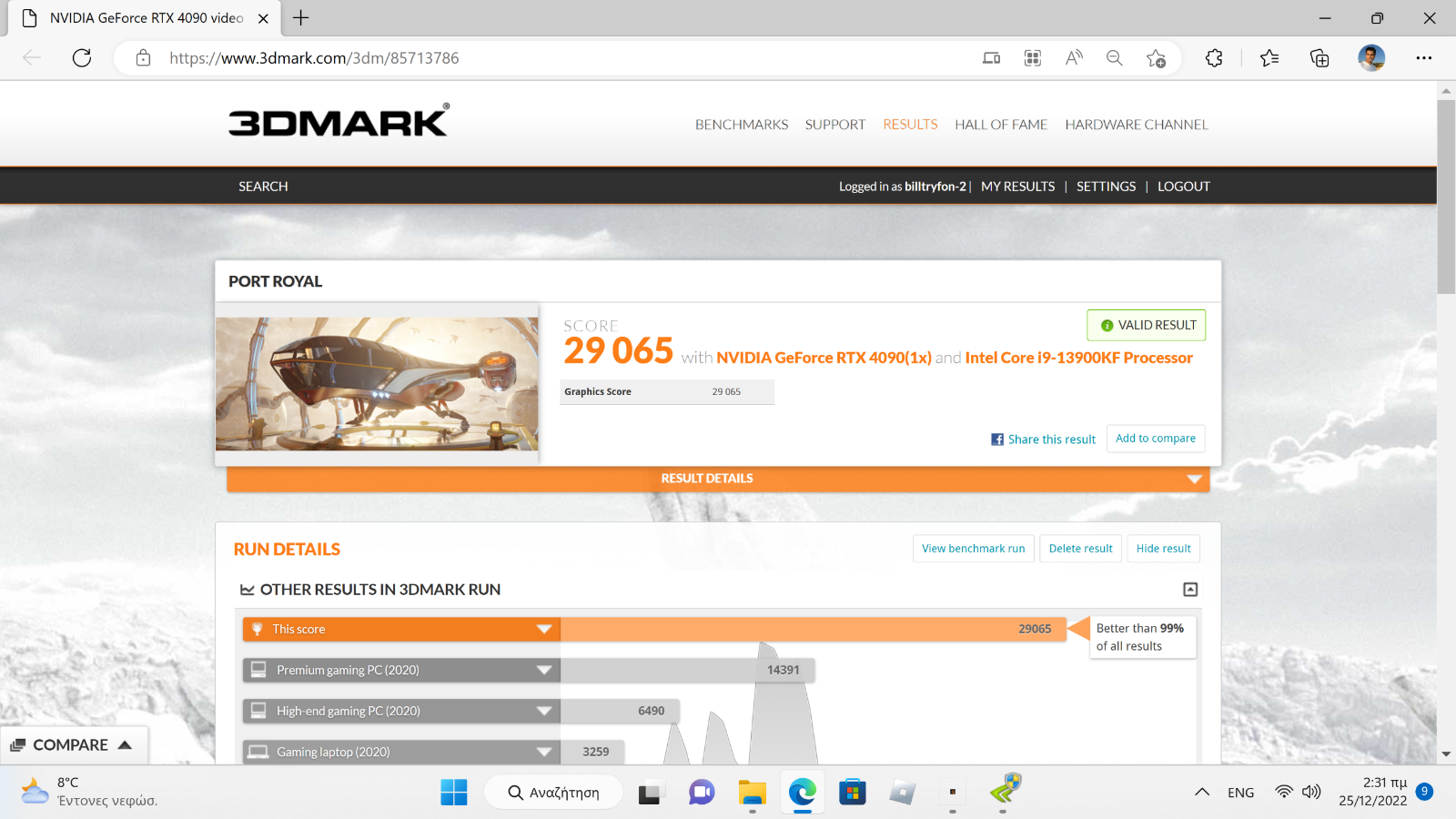Image resolution: width=1456 pixels, height=819 pixels.
Task: Open Microsoft Store from taskbar
Action: click(852, 793)
